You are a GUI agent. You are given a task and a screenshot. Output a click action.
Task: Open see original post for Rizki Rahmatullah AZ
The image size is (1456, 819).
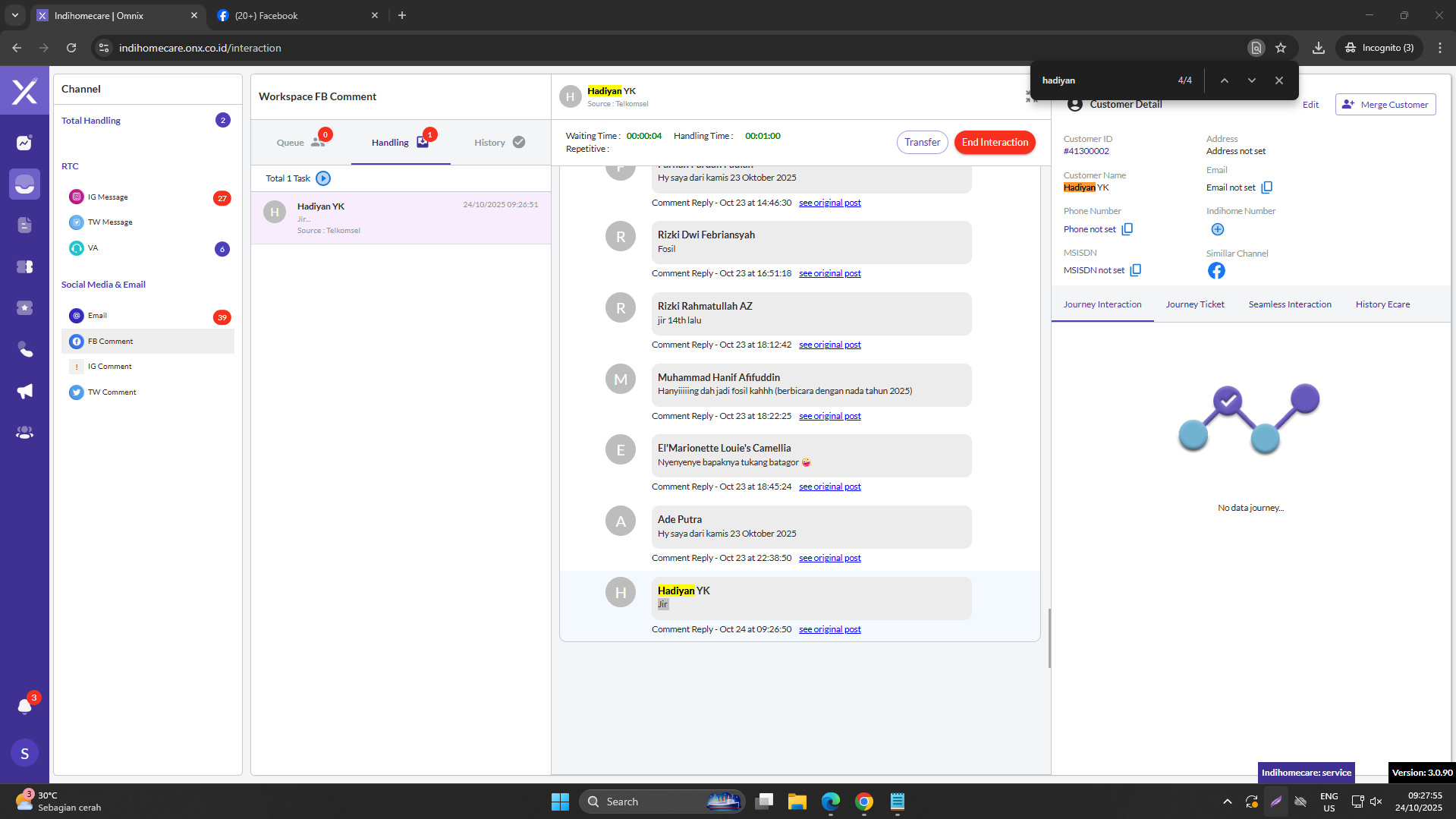829,345
